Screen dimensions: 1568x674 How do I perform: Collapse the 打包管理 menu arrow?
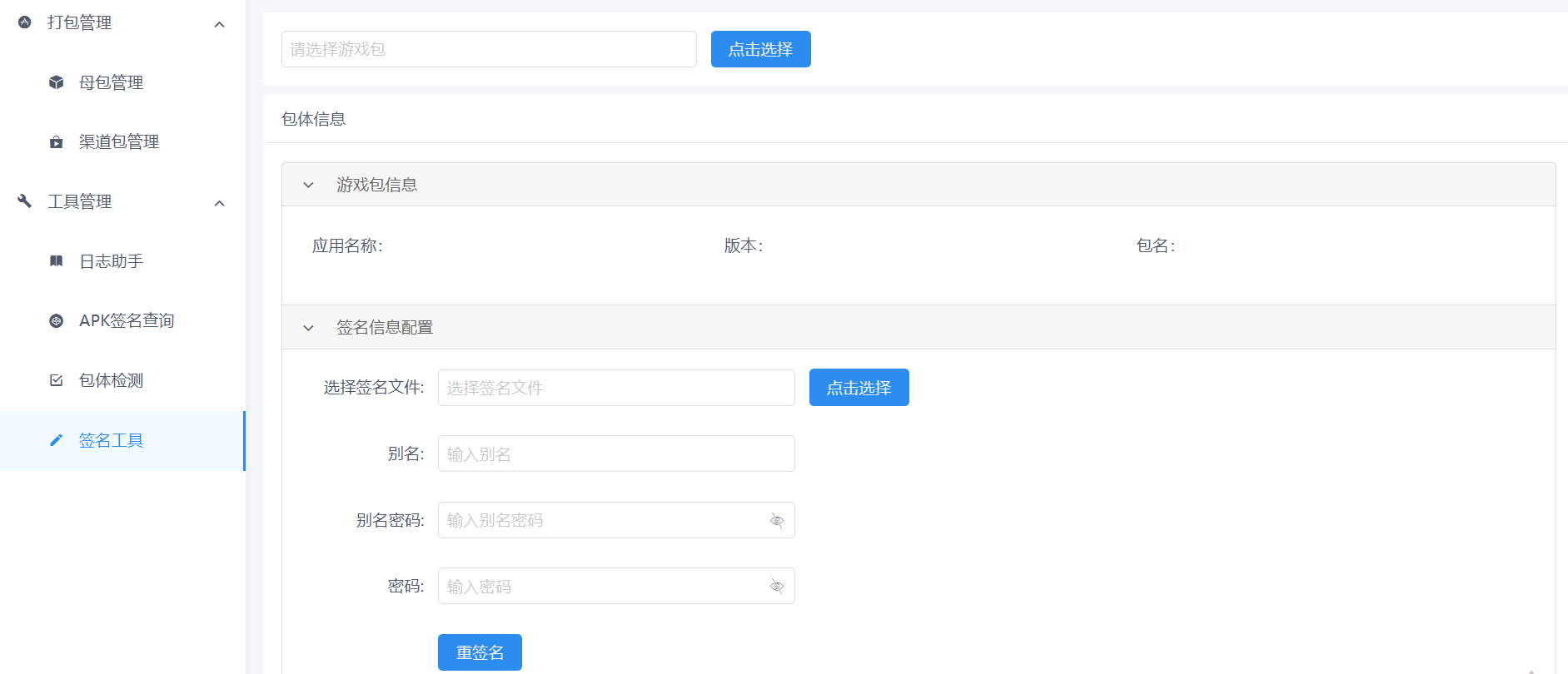tap(220, 24)
